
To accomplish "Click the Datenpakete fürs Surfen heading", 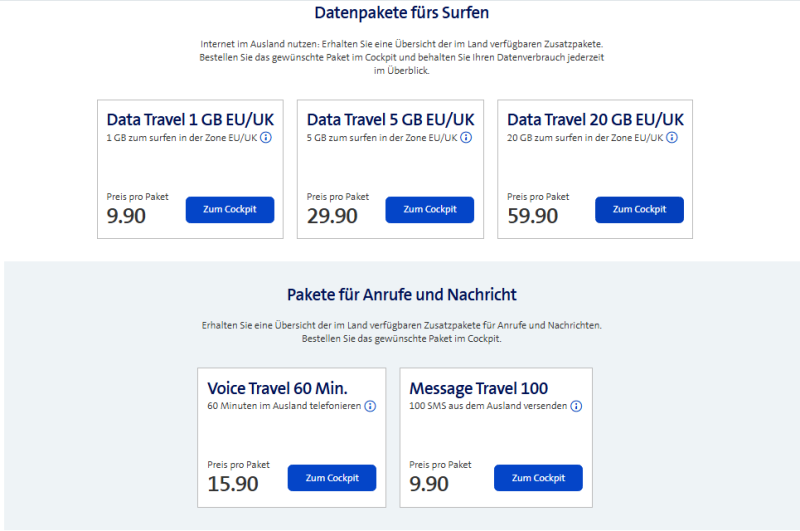I will point(401,13).
